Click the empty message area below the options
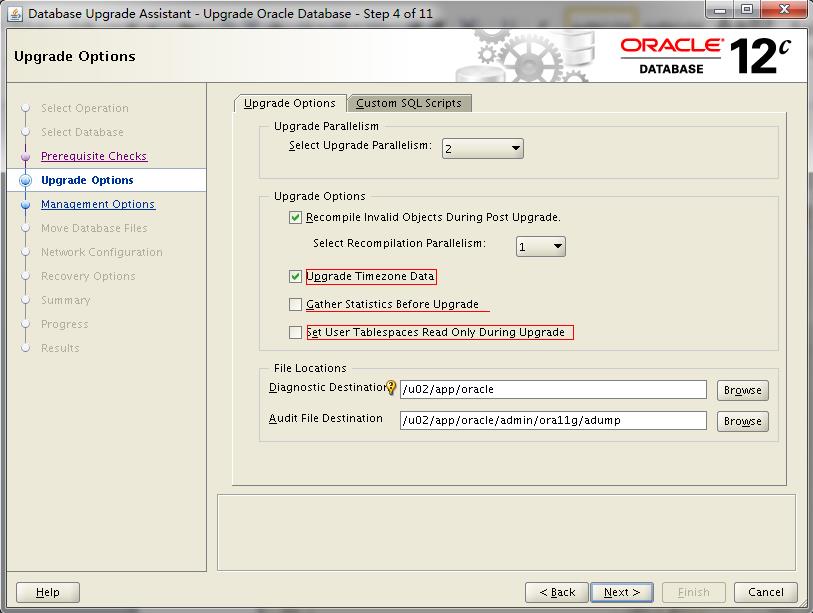This screenshot has height=613, width=813. click(x=506, y=533)
